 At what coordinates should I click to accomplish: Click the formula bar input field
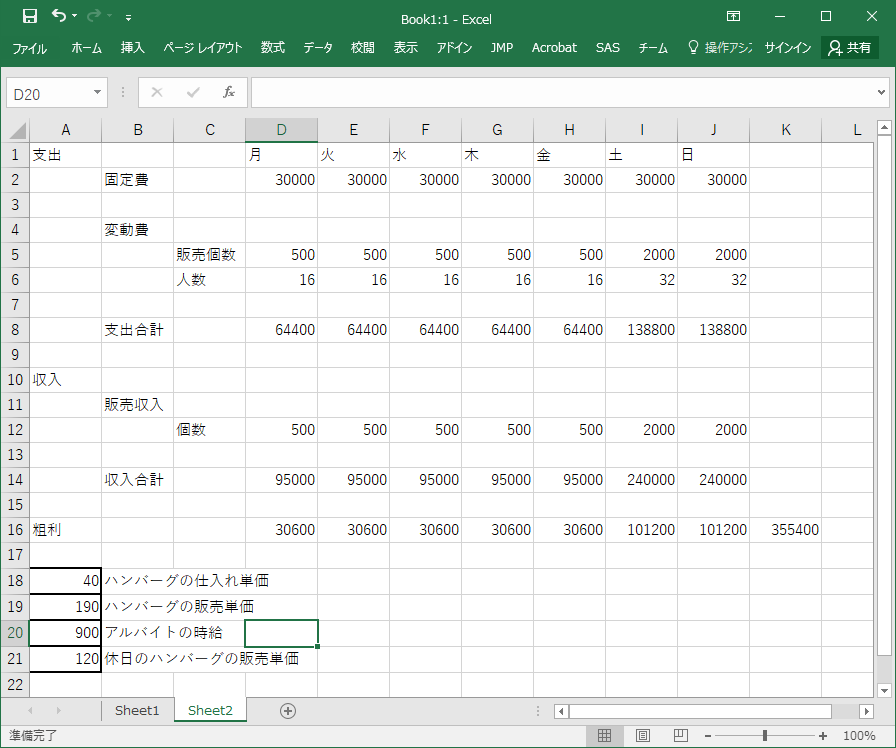point(560,93)
